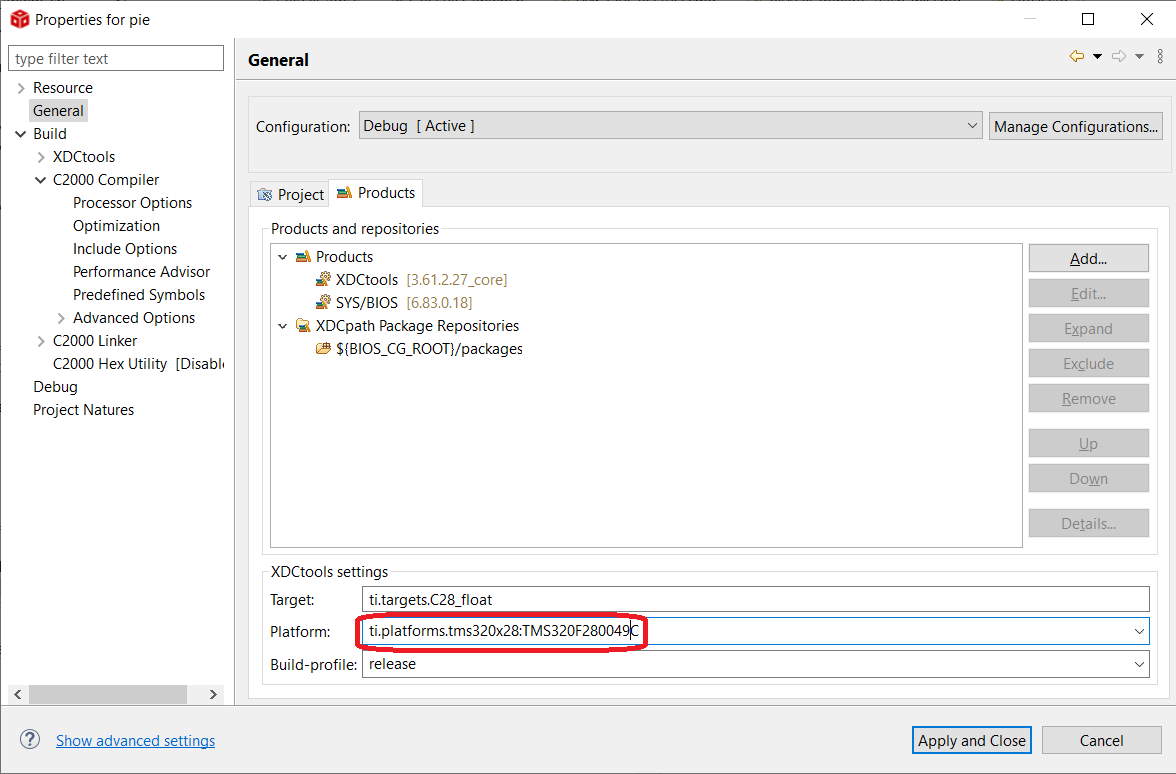Select Processor Options tree item
Screen dimensions: 1176x774
pyautogui.click(x=132, y=202)
